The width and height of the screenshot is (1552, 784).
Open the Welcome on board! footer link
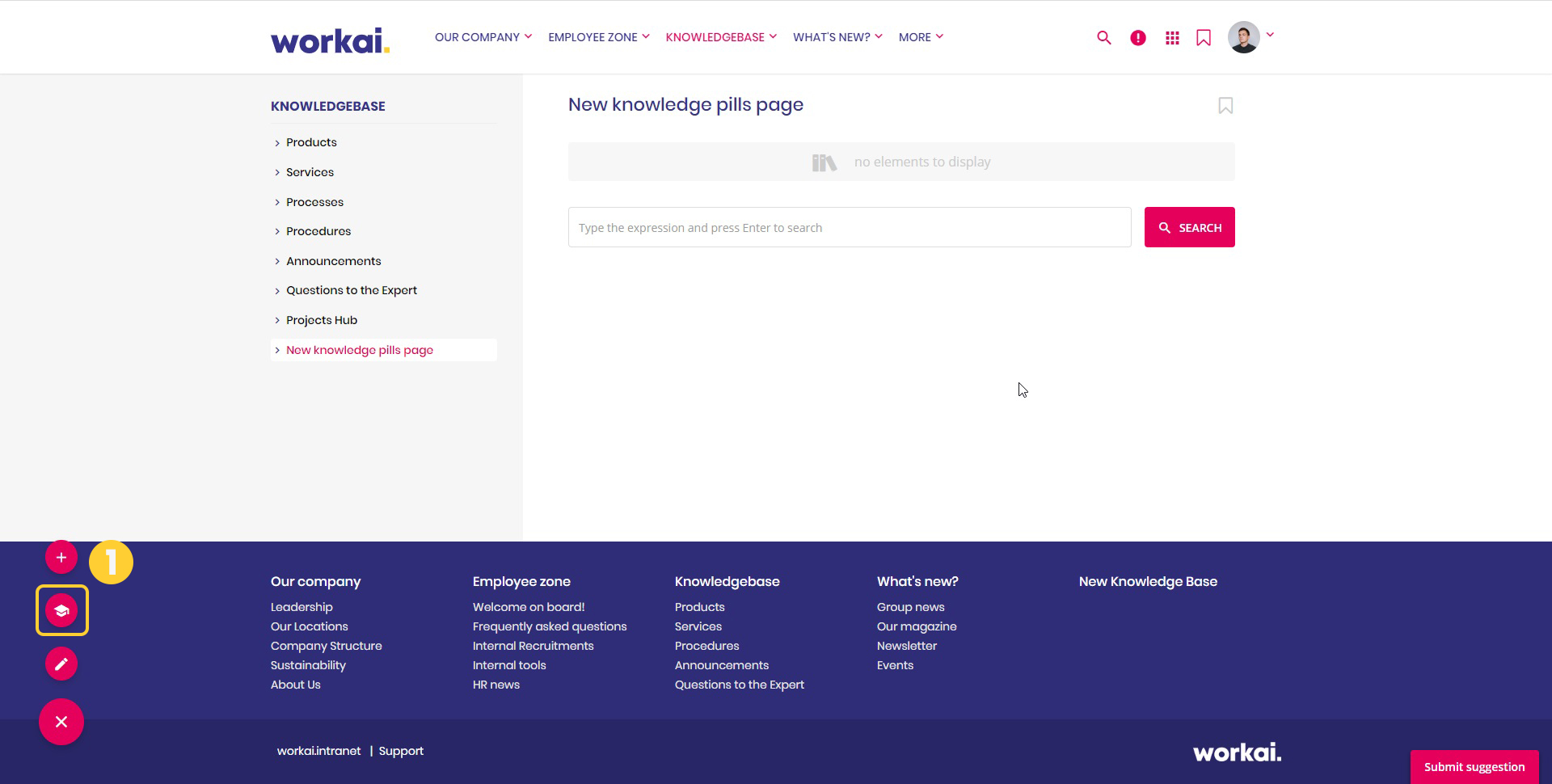[529, 607]
